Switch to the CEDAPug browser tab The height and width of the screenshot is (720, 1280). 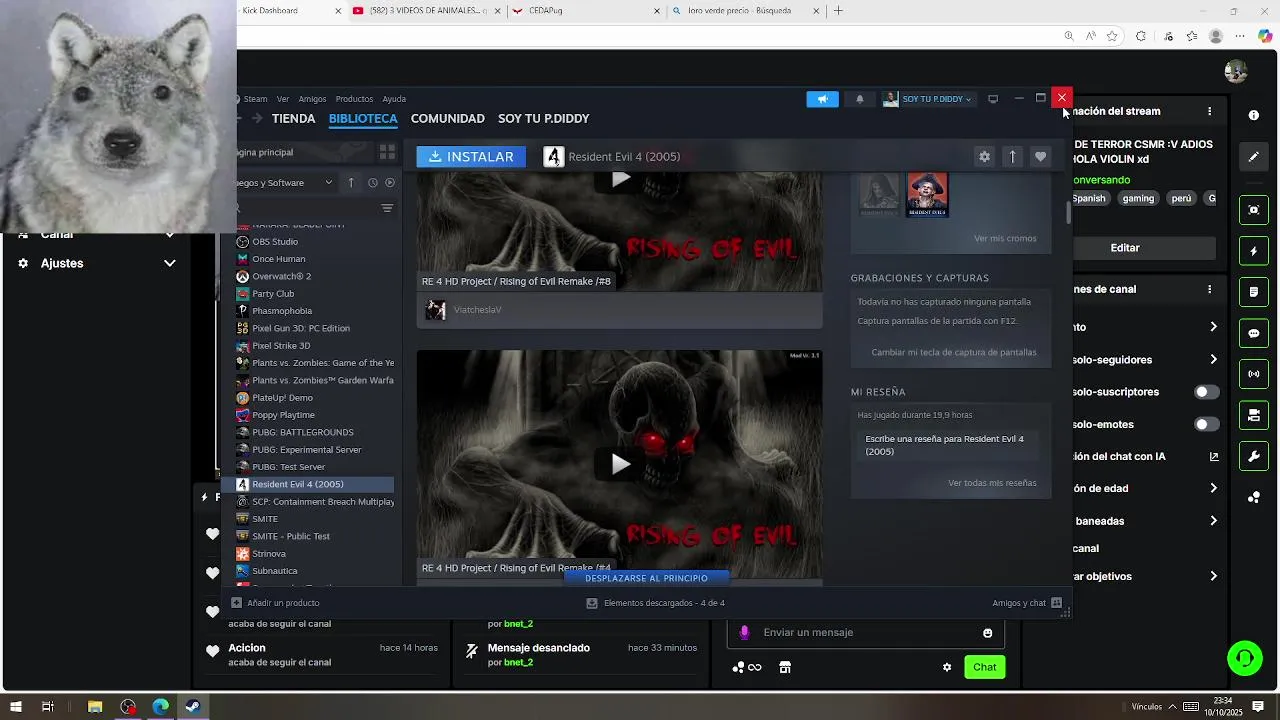point(585,11)
